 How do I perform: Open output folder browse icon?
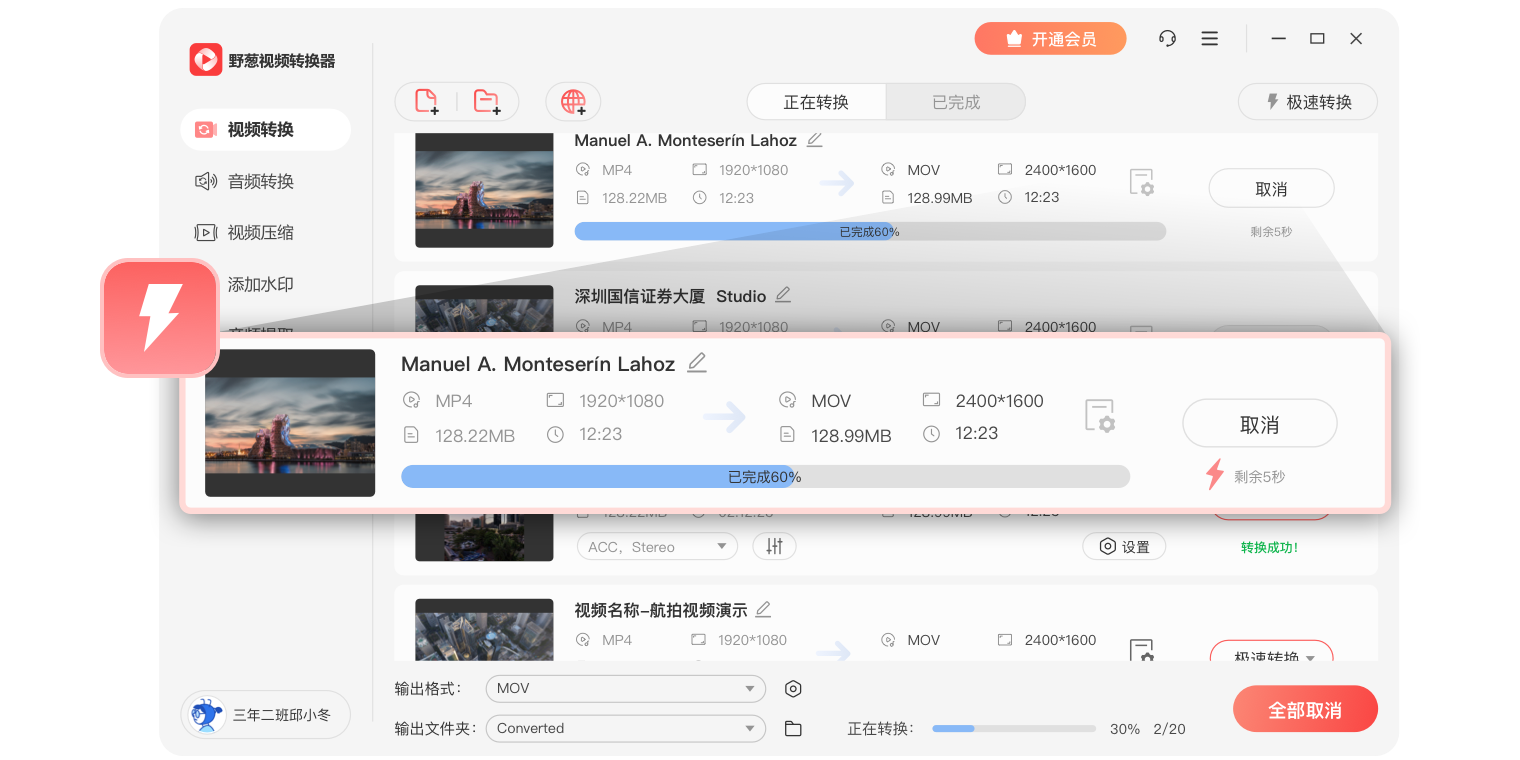[793, 729]
